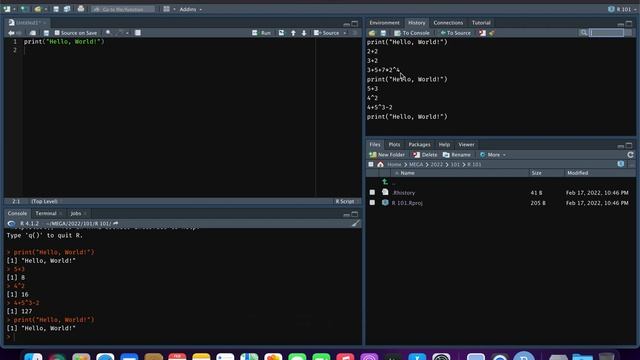
Task: Expand the Addins dropdown
Action: click(191, 9)
